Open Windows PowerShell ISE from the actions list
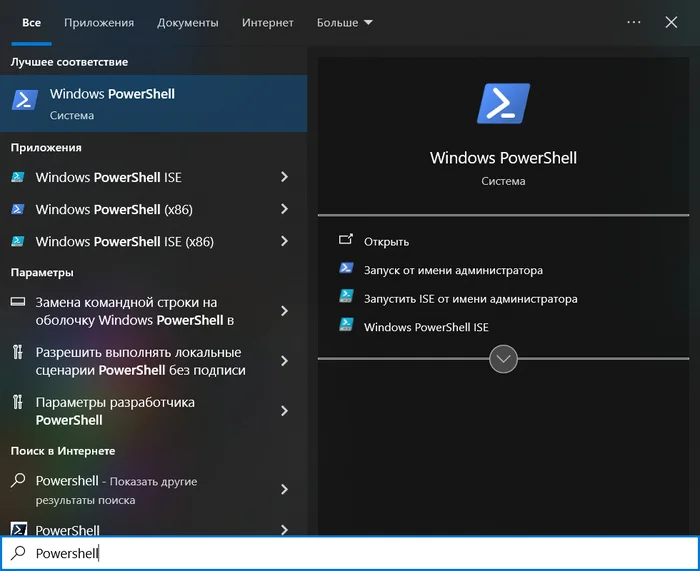The height and width of the screenshot is (571, 700). pyautogui.click(x=426, y=327)
